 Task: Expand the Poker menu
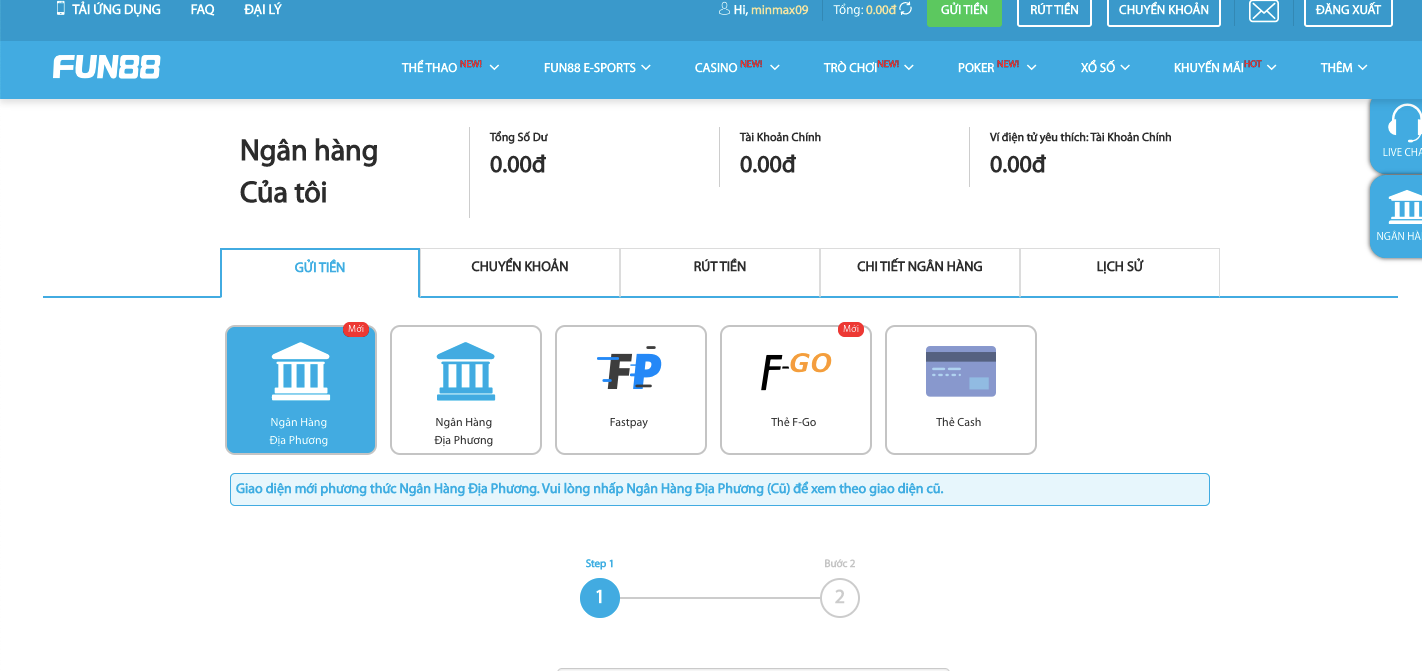tap(997, 68)
